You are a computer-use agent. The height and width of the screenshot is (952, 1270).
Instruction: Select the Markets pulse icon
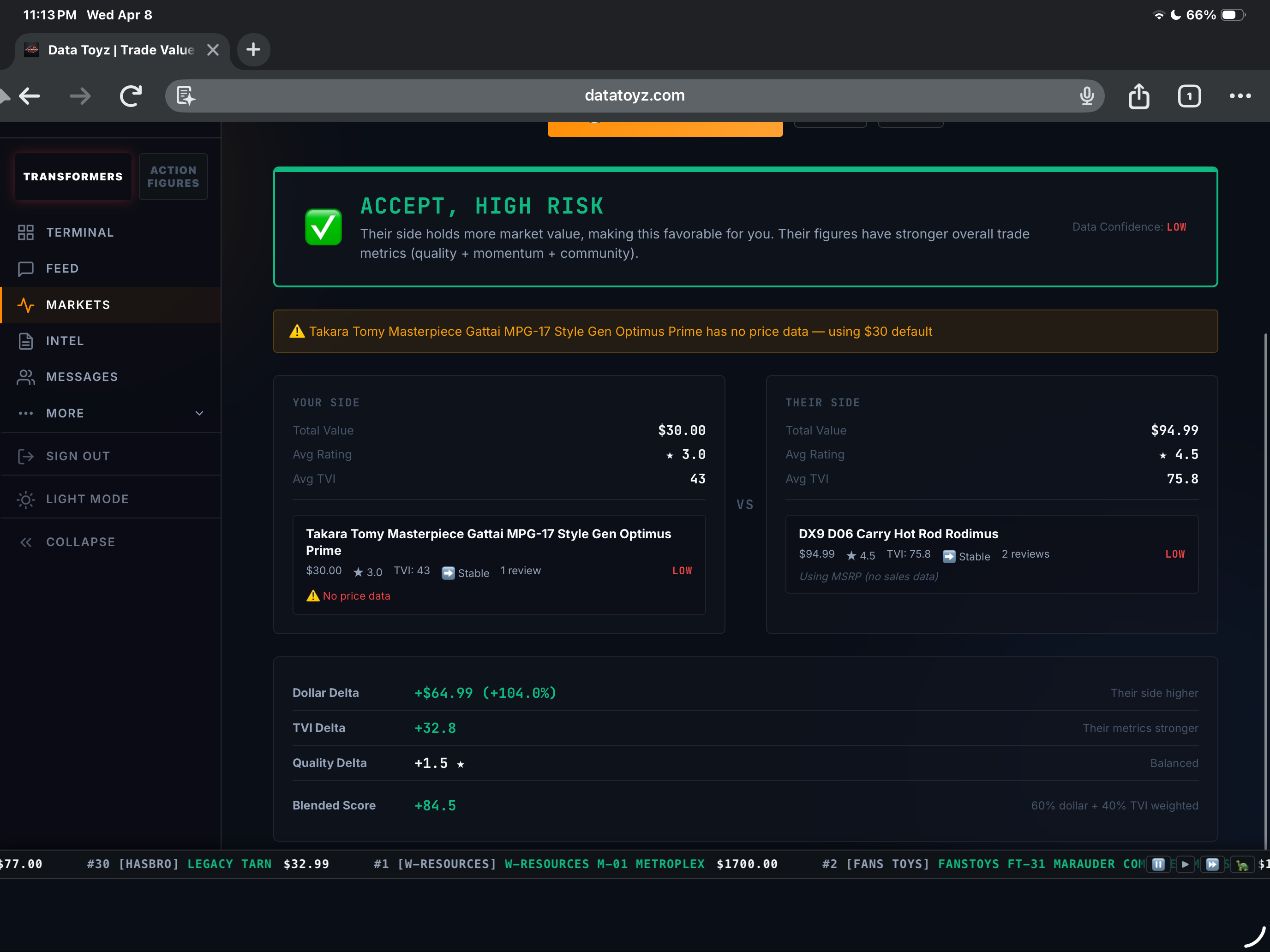tap(26, 305)
